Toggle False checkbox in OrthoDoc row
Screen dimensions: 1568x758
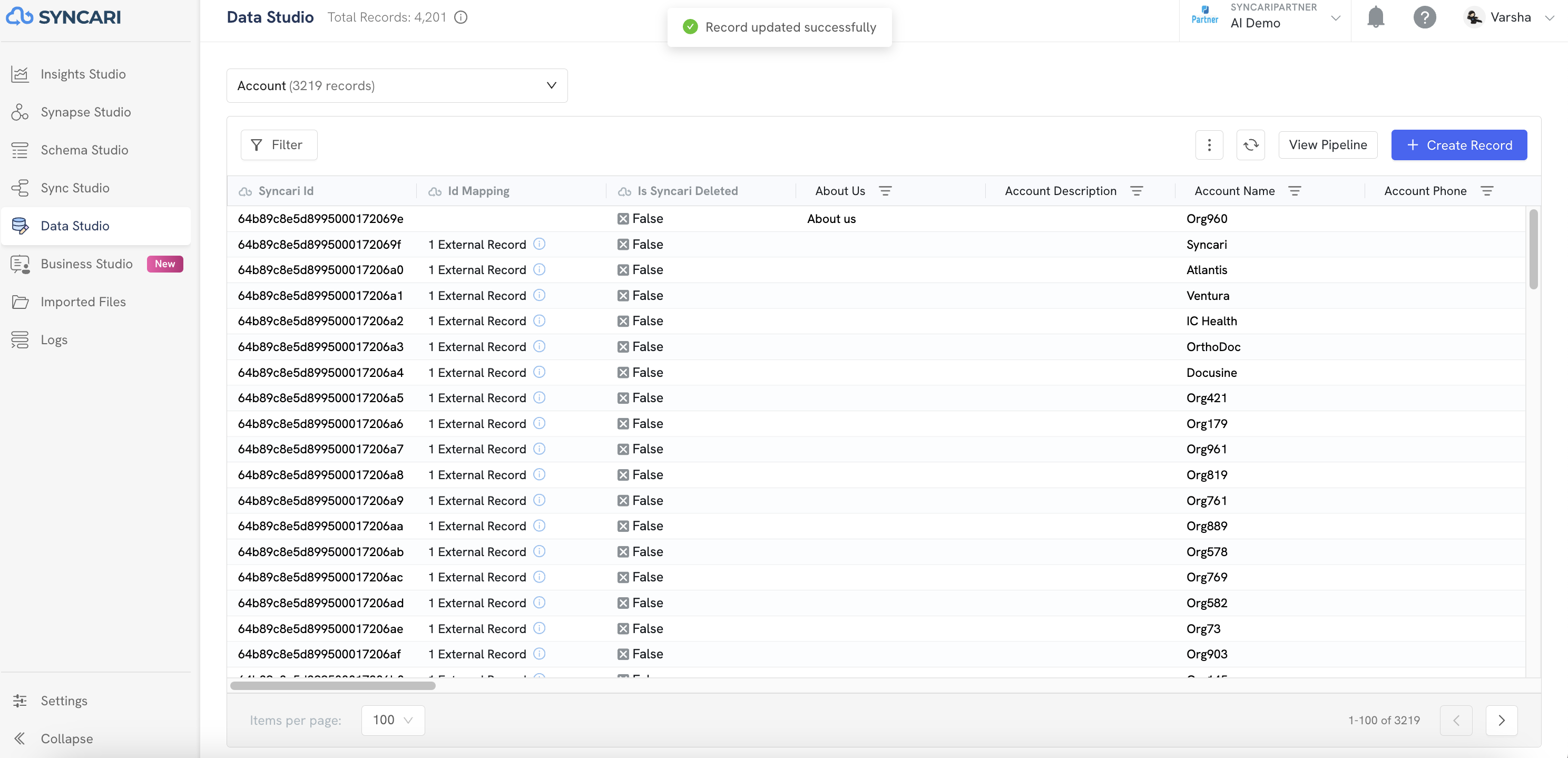(623, 346)
